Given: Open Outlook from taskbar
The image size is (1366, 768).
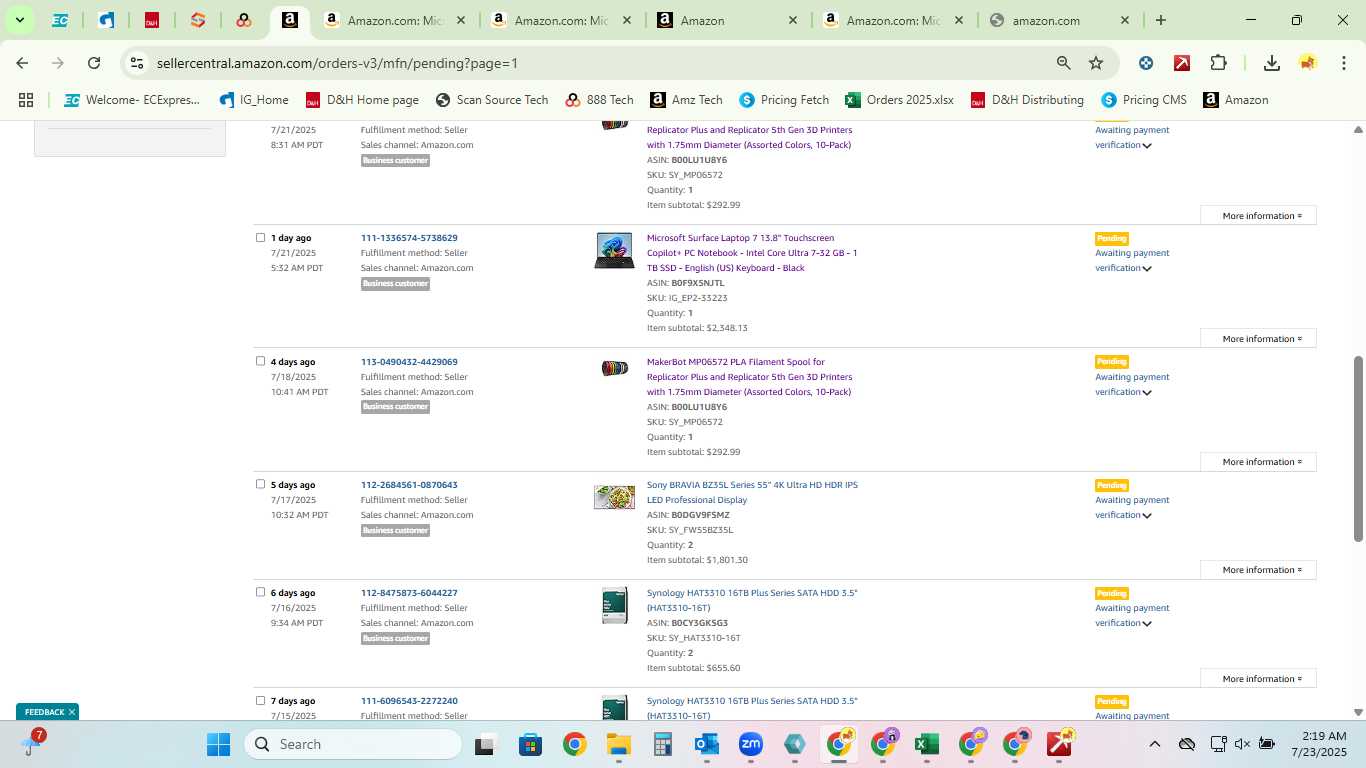Looking at the screenshot, I should (707, 744).
